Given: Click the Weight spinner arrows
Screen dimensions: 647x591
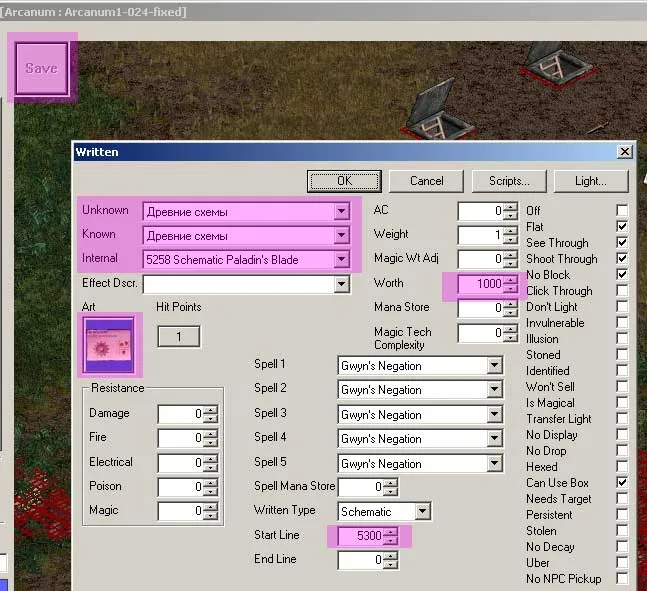Looking at the screenshot, I should click(511, 235).
